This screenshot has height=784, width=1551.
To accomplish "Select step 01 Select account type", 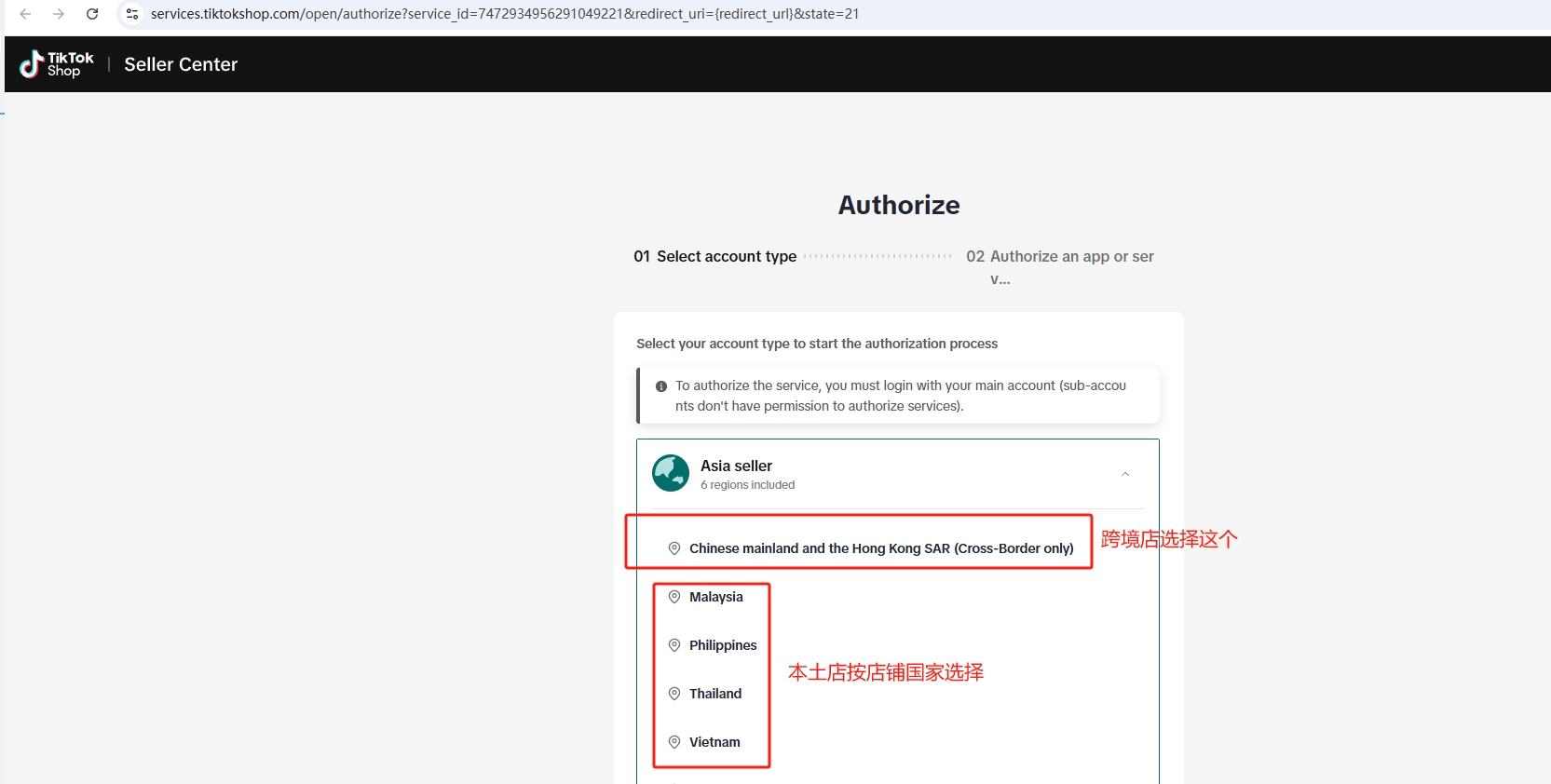I will coord(714,256).
